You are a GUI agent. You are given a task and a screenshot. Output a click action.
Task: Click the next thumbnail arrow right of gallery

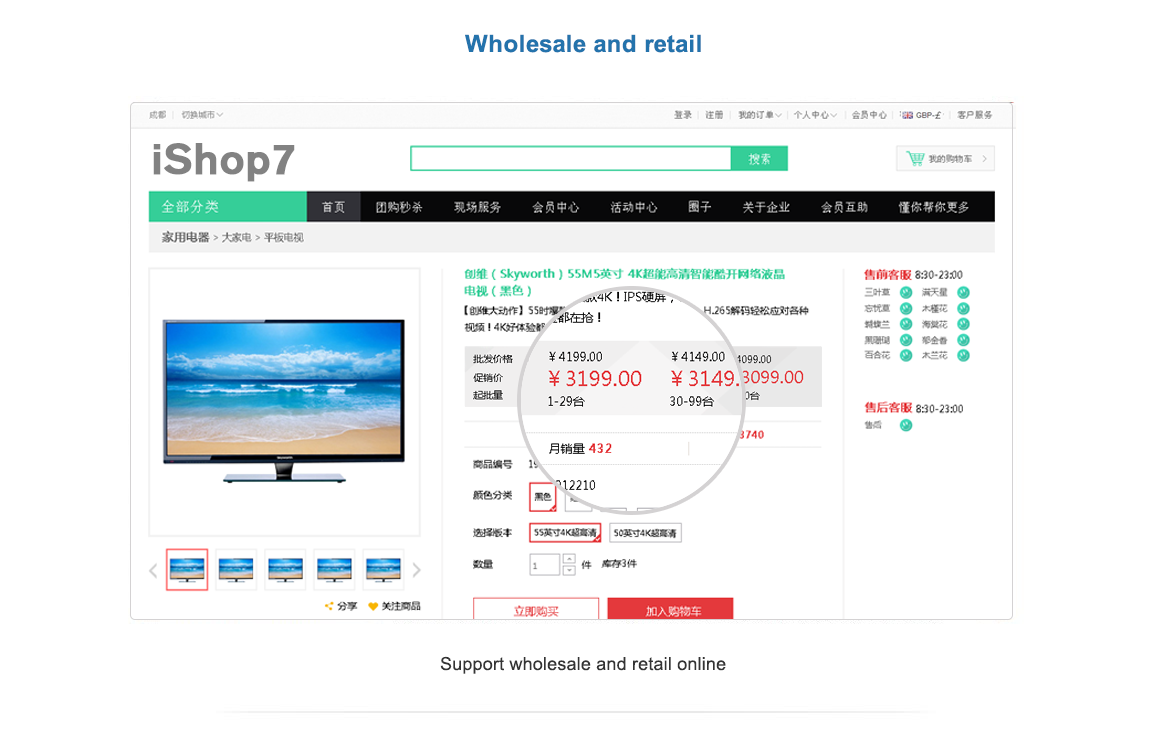417,570
